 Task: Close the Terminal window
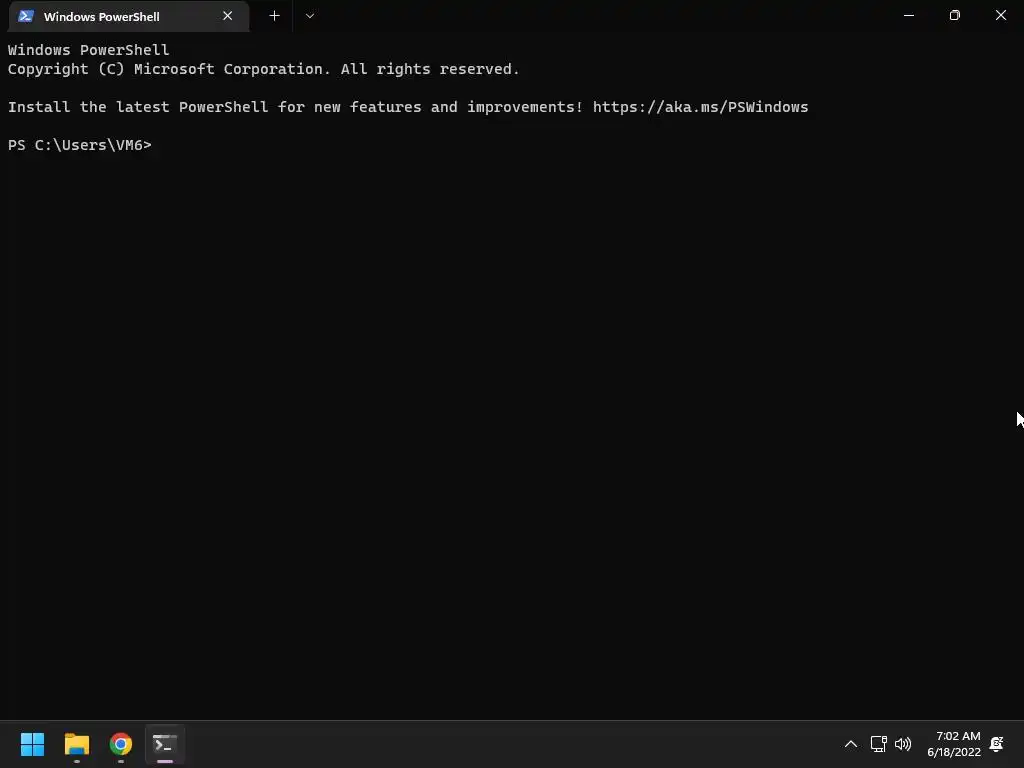click(x=1000, y=16)
